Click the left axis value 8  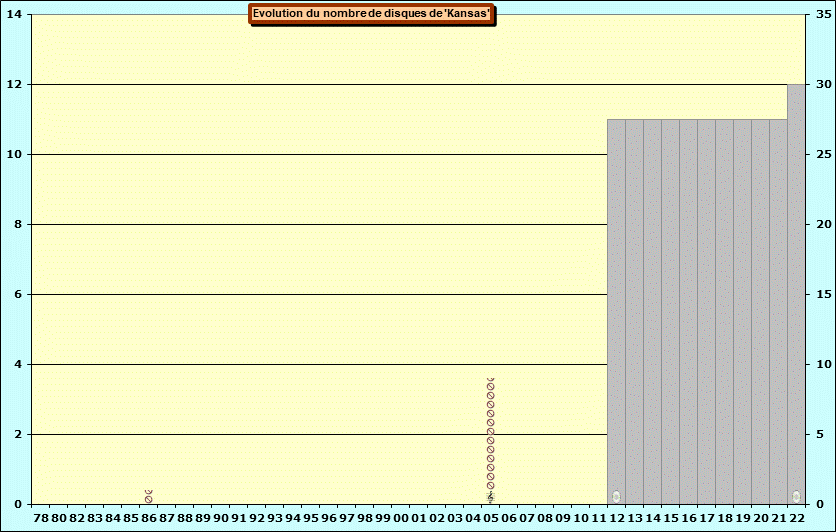(18, 225)
